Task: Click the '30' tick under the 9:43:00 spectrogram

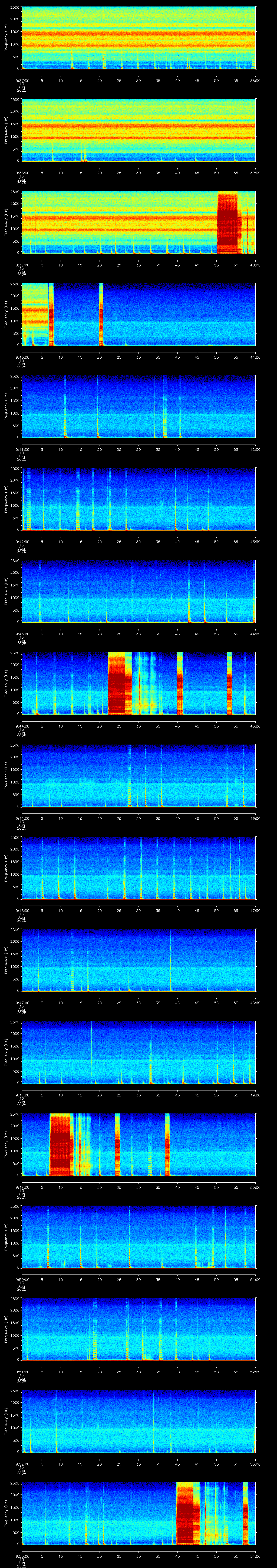Action: (x=139, y=634)
